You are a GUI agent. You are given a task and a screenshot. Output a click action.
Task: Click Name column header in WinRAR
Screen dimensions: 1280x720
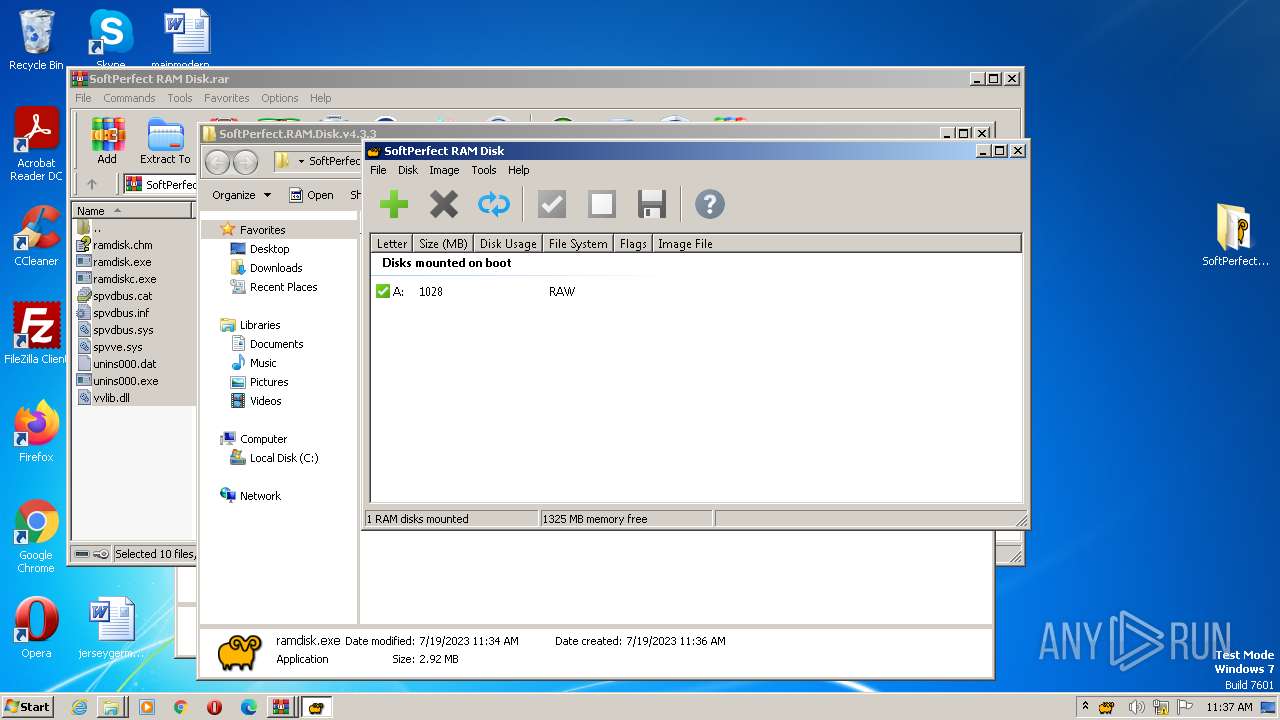click(132, 210)
